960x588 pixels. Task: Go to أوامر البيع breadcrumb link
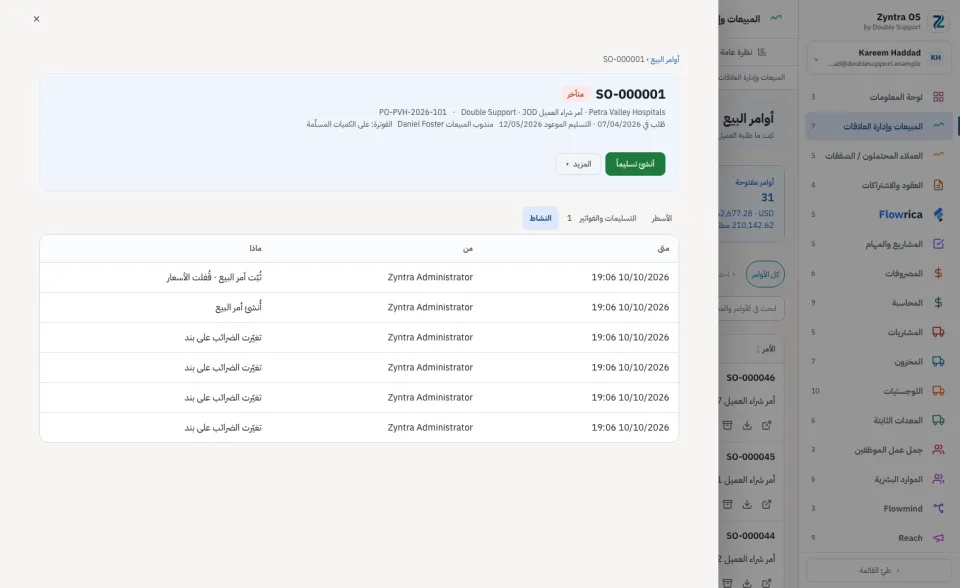point(664,59)
